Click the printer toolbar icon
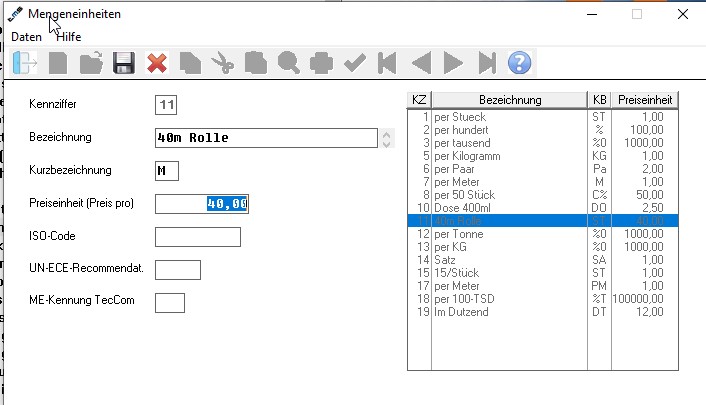The width and height of the screenshot is (706, 405). 321,63
